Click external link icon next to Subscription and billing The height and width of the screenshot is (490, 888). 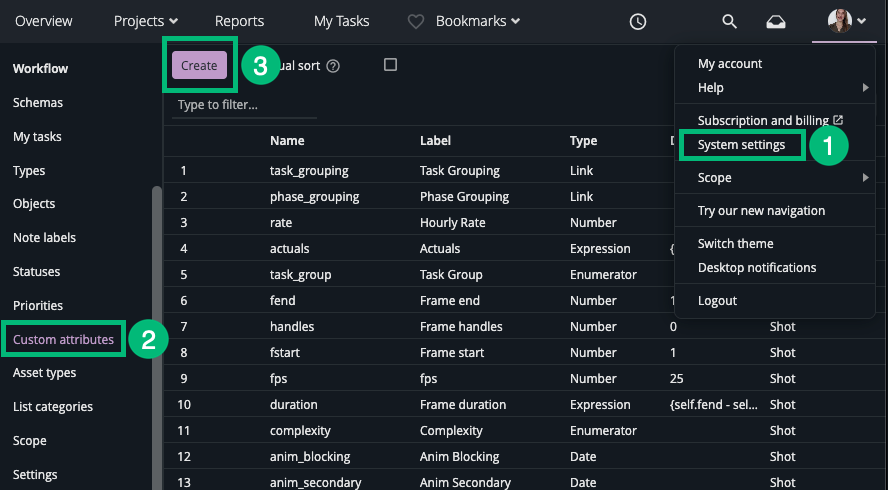point(838,120)
